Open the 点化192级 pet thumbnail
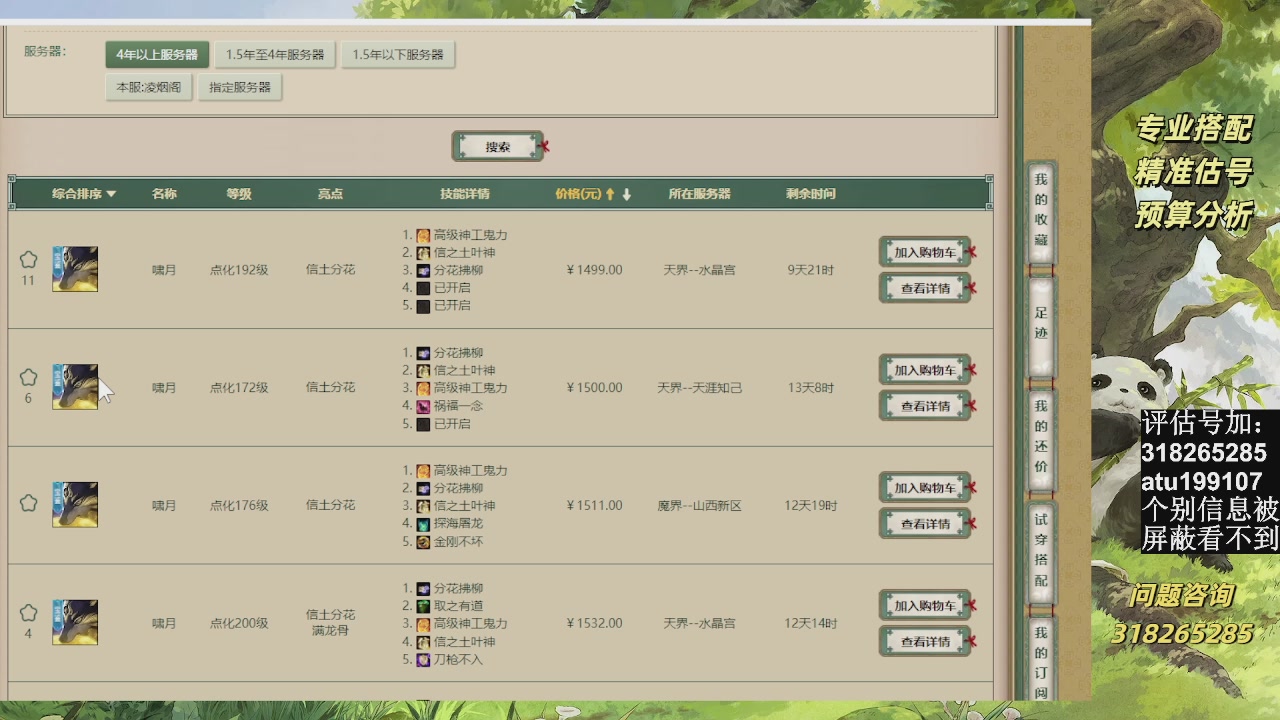The height and width of the screenshot is (720, 1280). [75, 269]
